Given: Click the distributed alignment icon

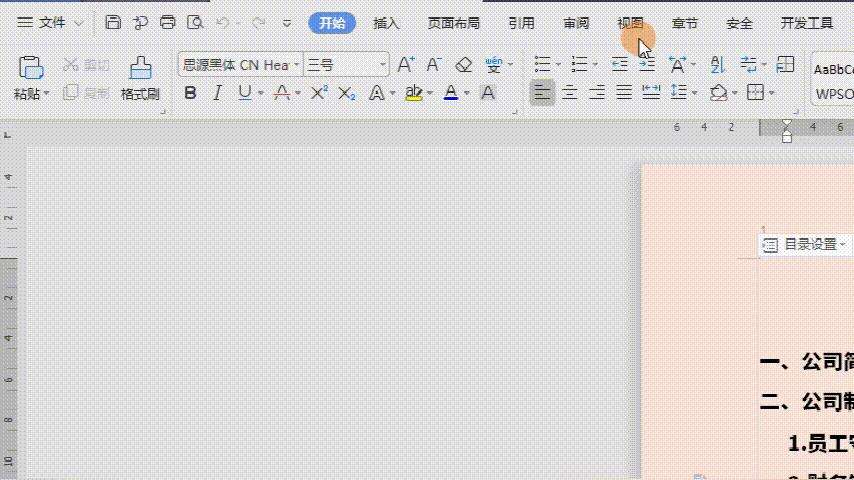Looking at the screenshot, I should (x=651, y=93).
